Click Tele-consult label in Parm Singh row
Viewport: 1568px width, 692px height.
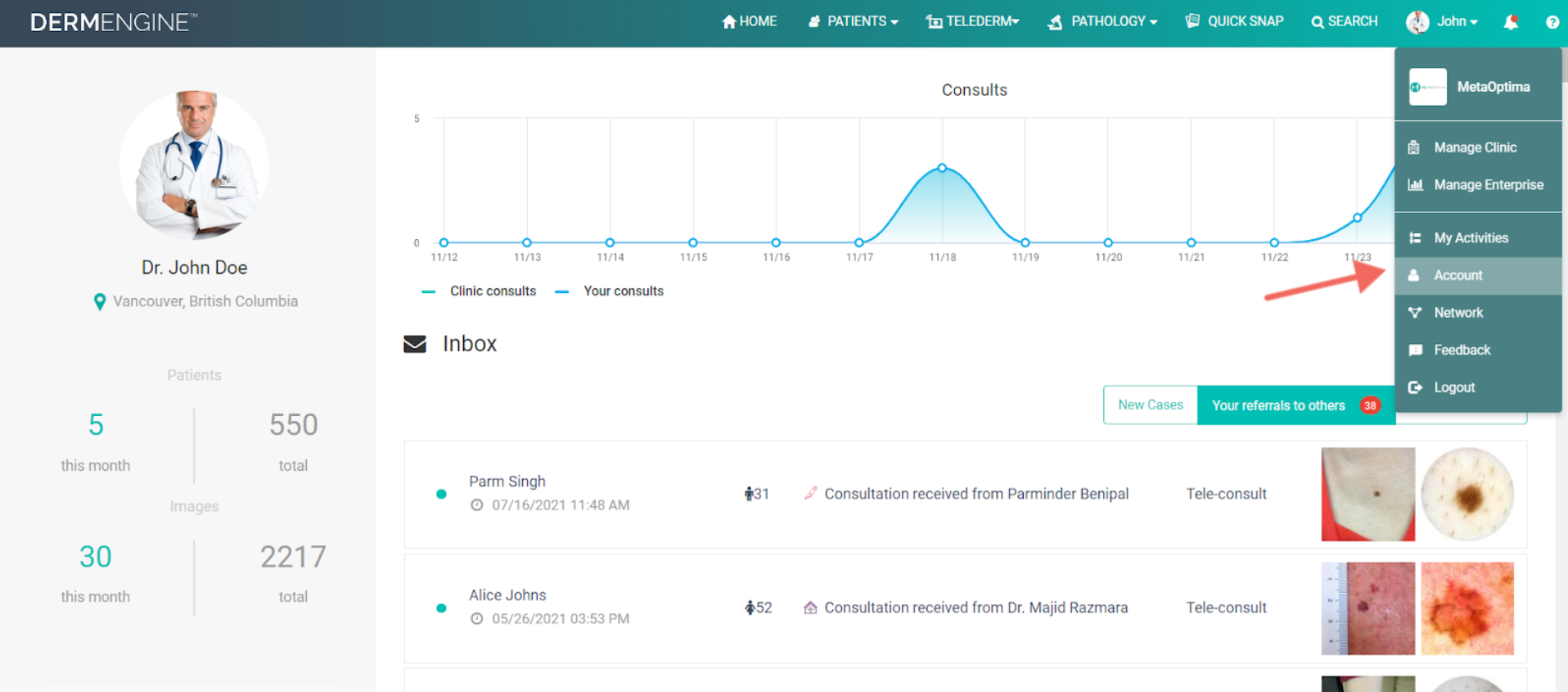tap(1226, 494)
